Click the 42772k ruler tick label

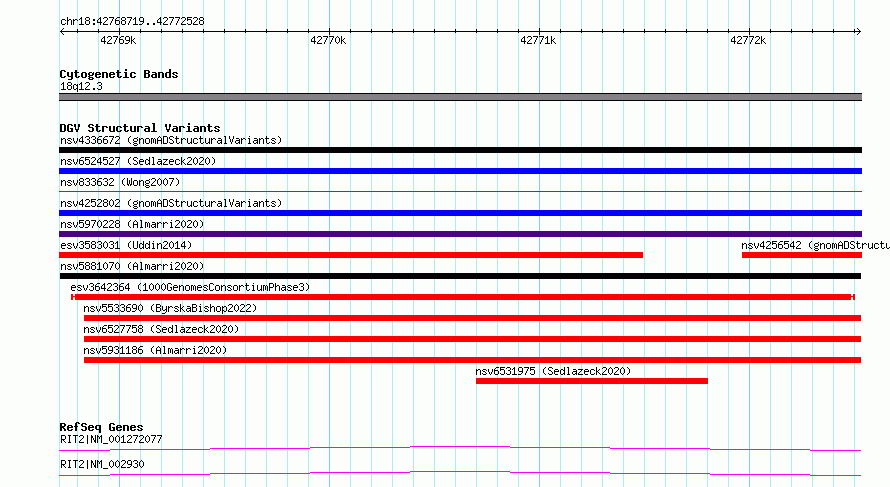click(748, 41)
